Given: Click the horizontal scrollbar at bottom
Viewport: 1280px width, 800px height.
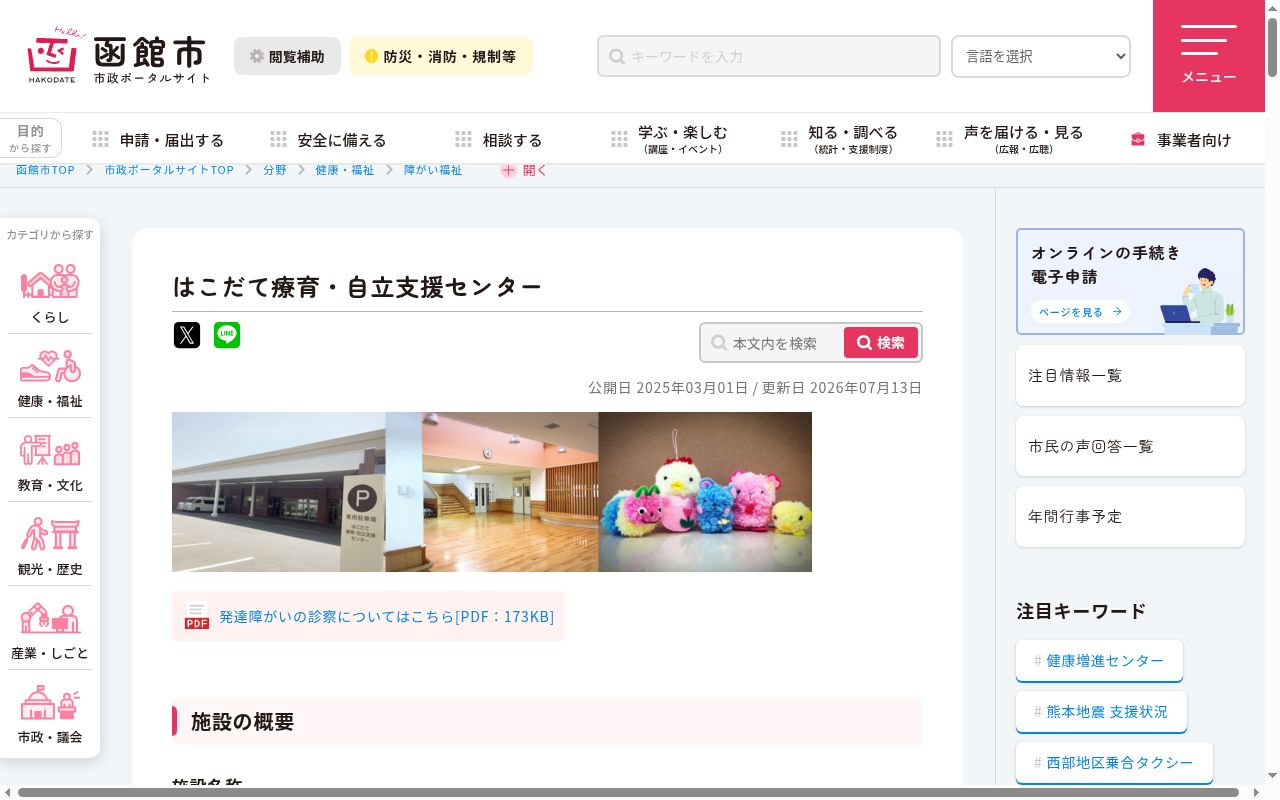Looking at the screenshot, I should pos(628,792).
